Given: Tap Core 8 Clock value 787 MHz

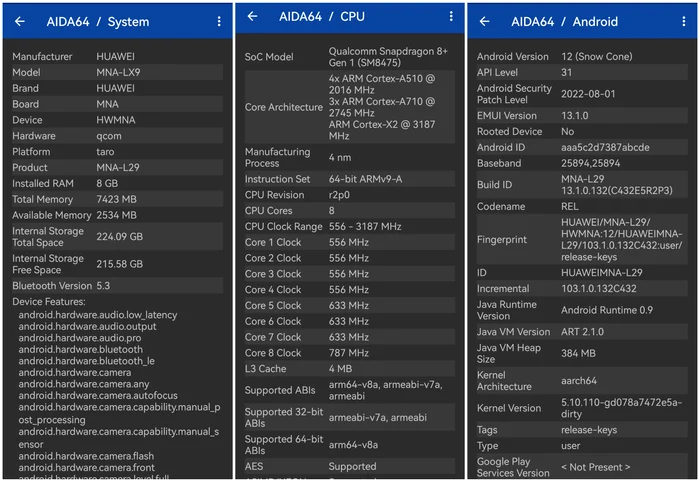Looking at the screenshot, I should click(349, 353).
